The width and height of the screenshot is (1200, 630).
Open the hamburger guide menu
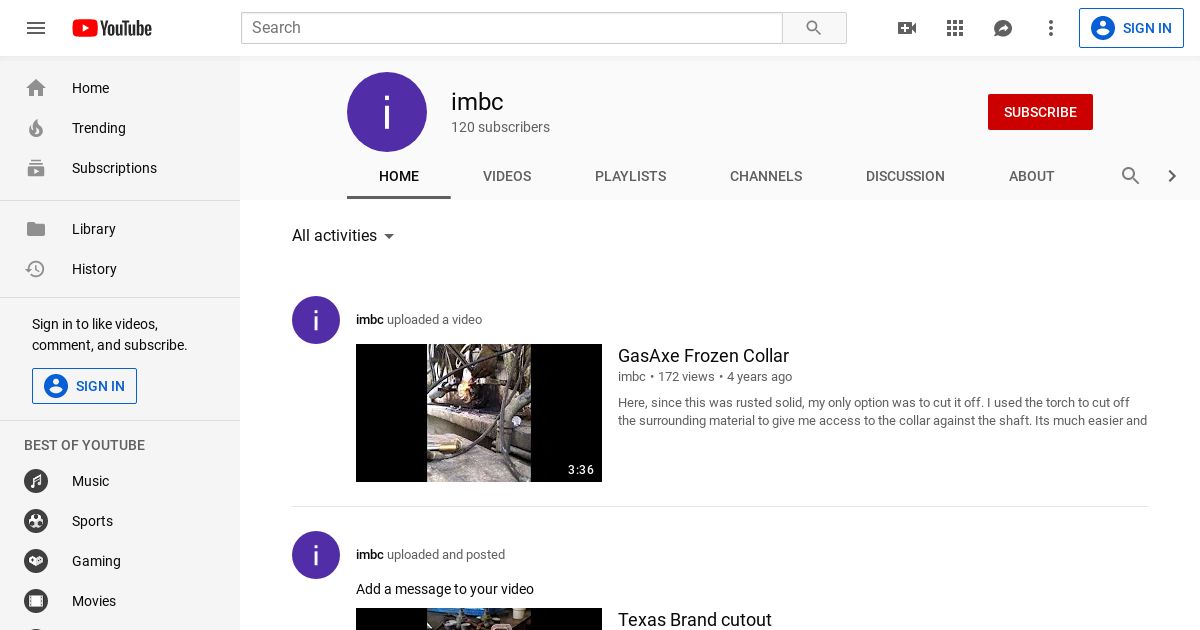coord(36,28)
